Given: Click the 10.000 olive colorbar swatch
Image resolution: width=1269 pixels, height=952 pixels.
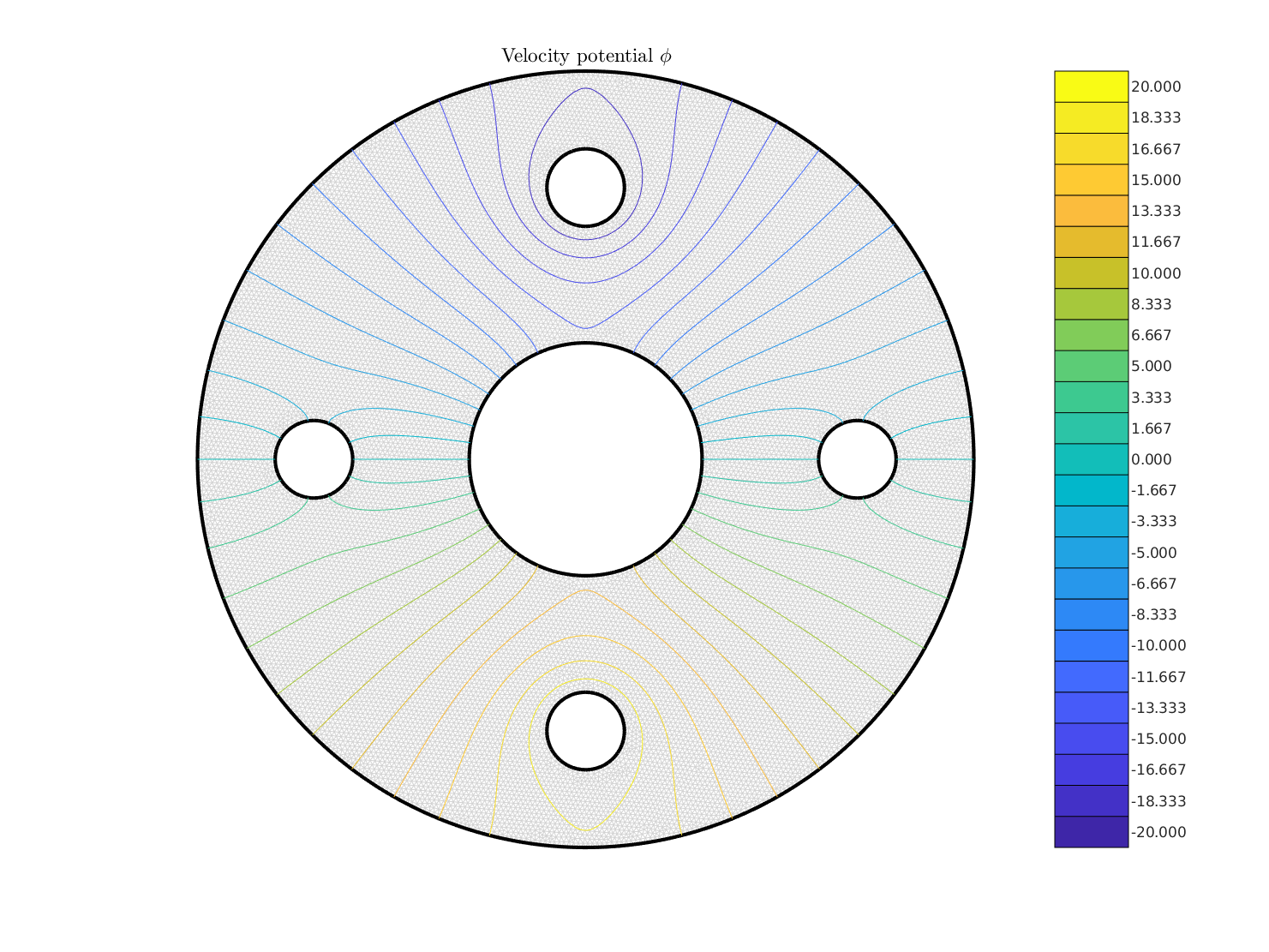Looking at the screenshot, I should tap(1091, 273).
